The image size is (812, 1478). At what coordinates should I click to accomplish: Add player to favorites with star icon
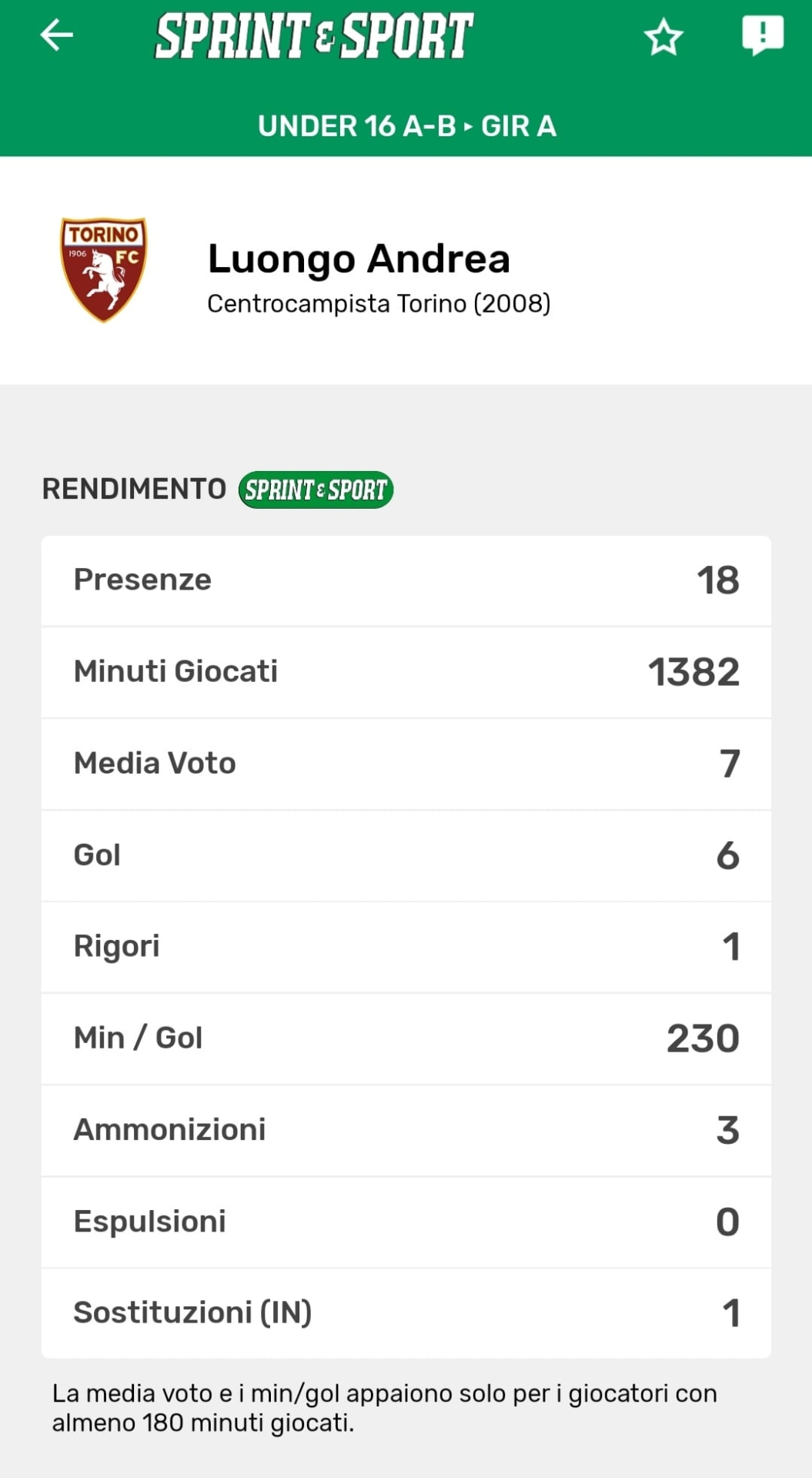point(663,37)
